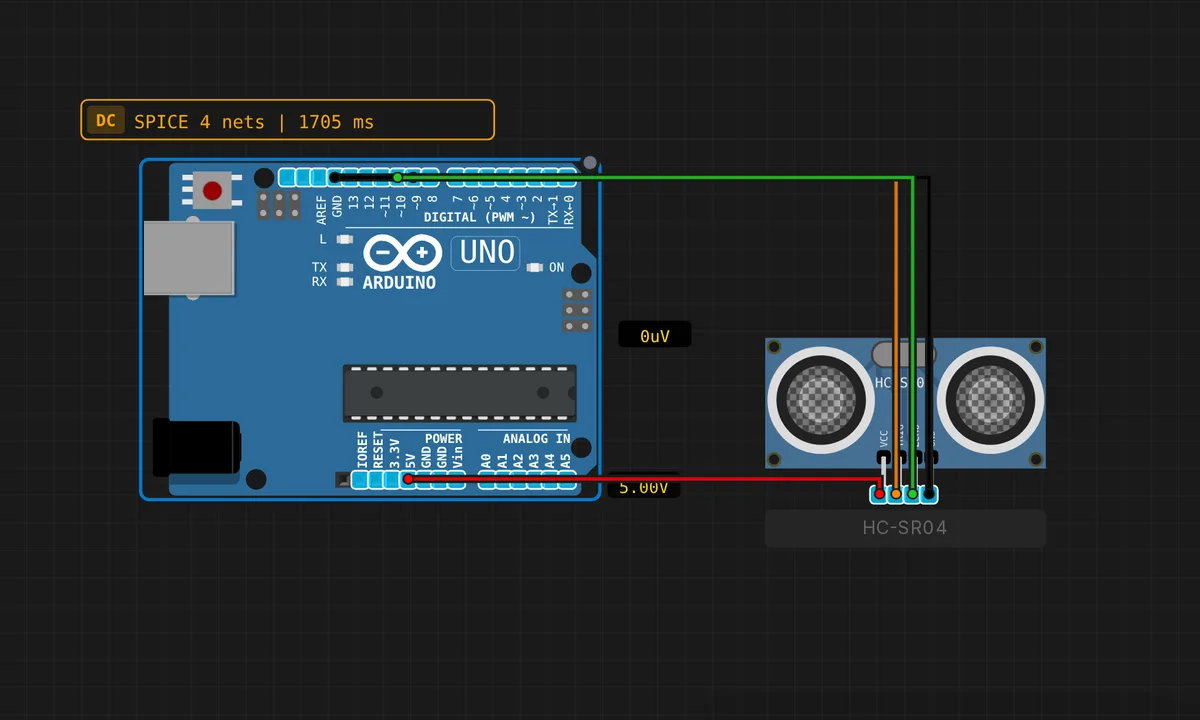Click Arduino digital pin 2 header
This screenshot has height=720, width=1200.
click(536, 178)
